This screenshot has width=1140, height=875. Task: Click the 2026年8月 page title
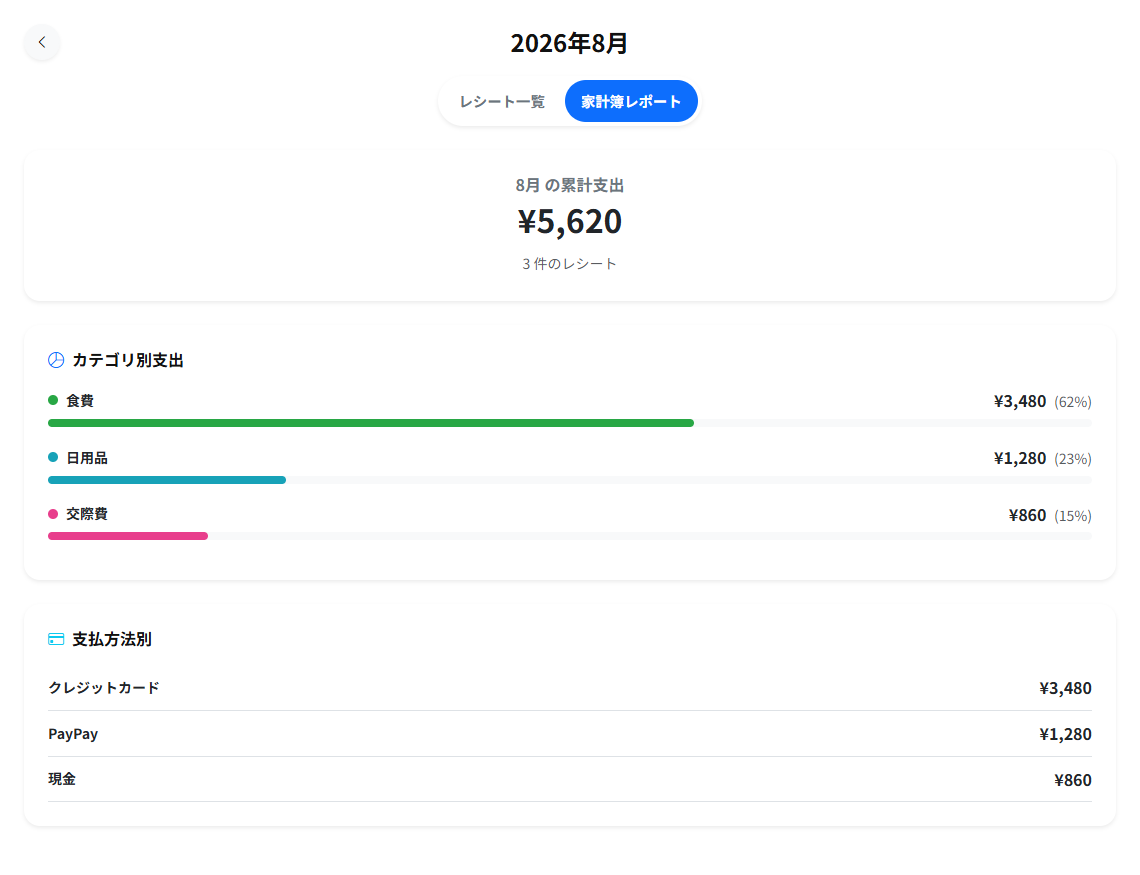(569, 43)
